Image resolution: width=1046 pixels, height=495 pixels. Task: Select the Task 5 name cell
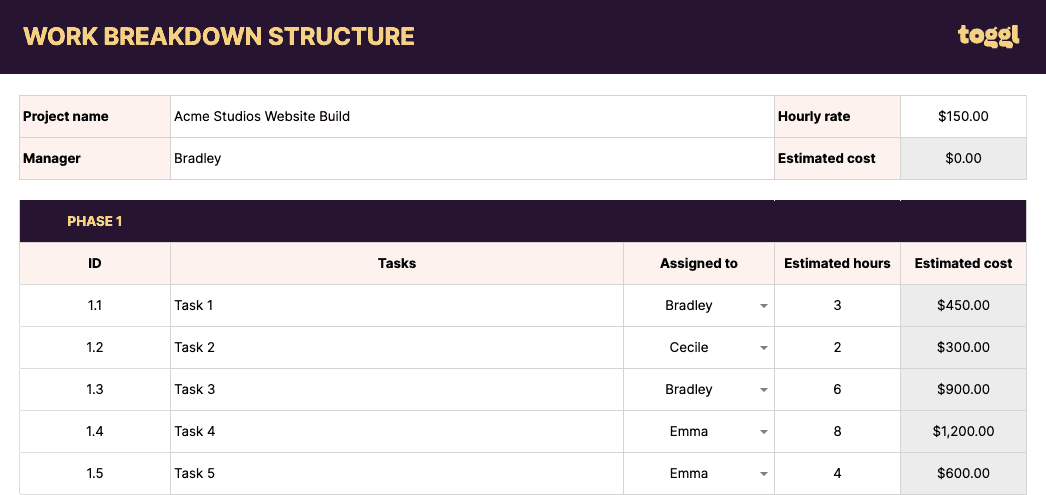pos(396,473)
